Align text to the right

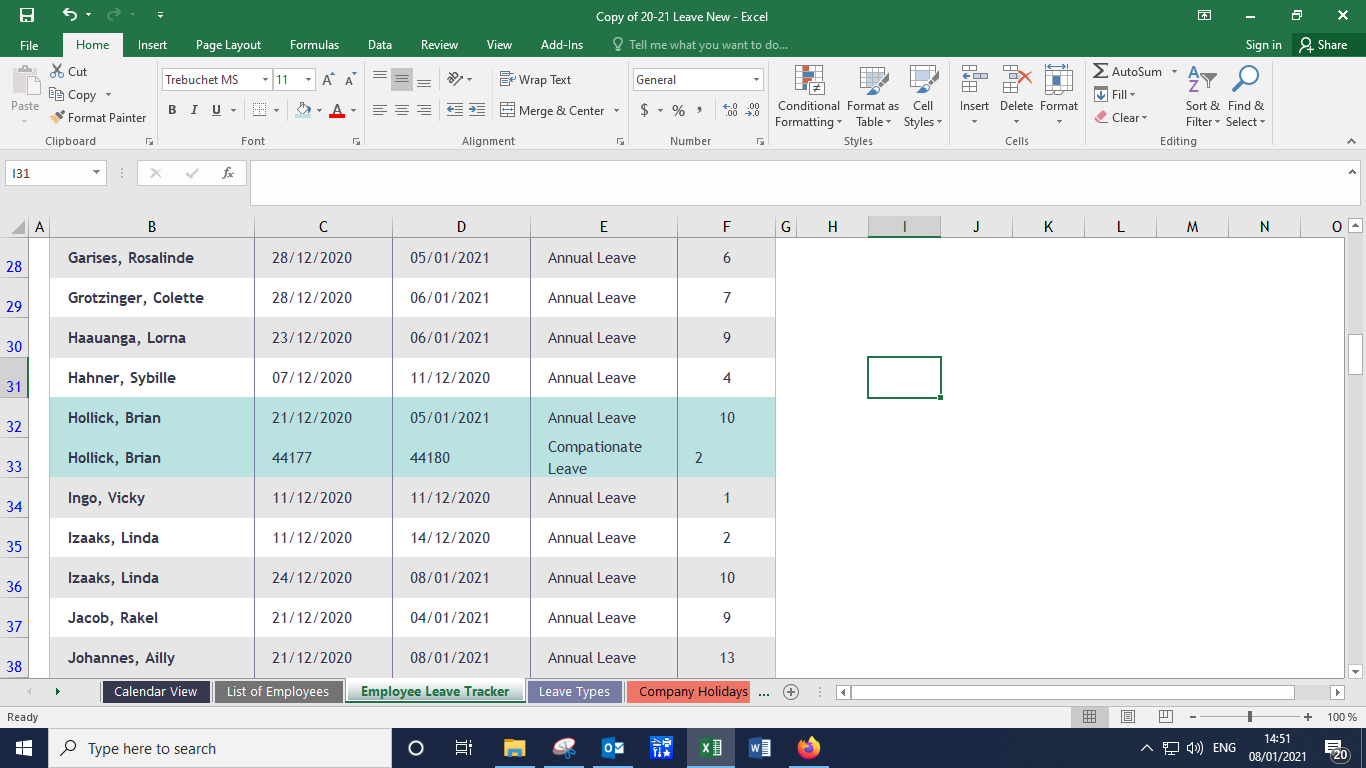pyautogui.click(x=423, y=110)
